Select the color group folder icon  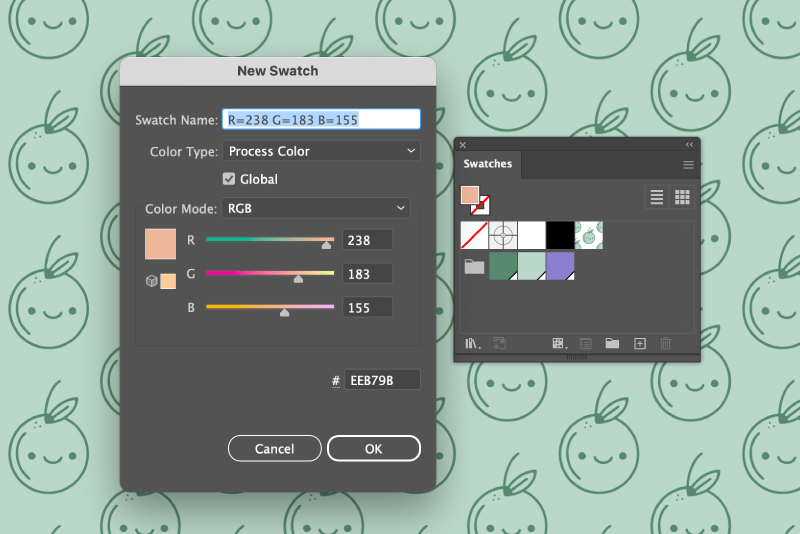[474, 266]
